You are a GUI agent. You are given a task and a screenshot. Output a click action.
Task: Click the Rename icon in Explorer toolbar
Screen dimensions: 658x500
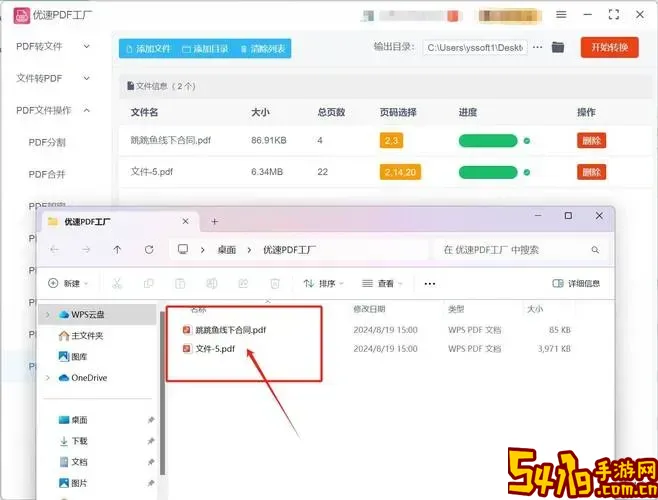(x=212, y=284)
